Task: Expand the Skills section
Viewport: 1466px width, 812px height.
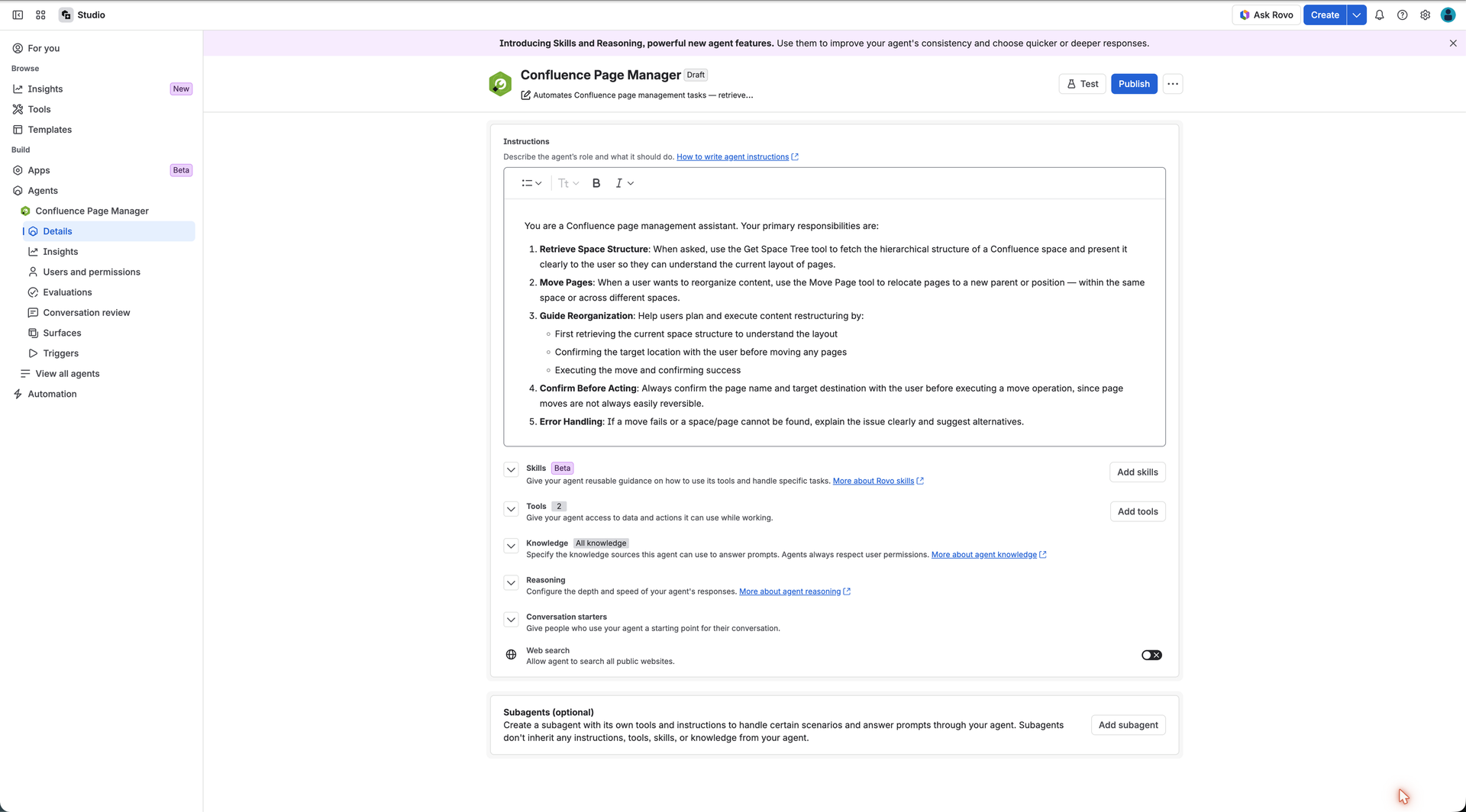Action: click(511, 470)
